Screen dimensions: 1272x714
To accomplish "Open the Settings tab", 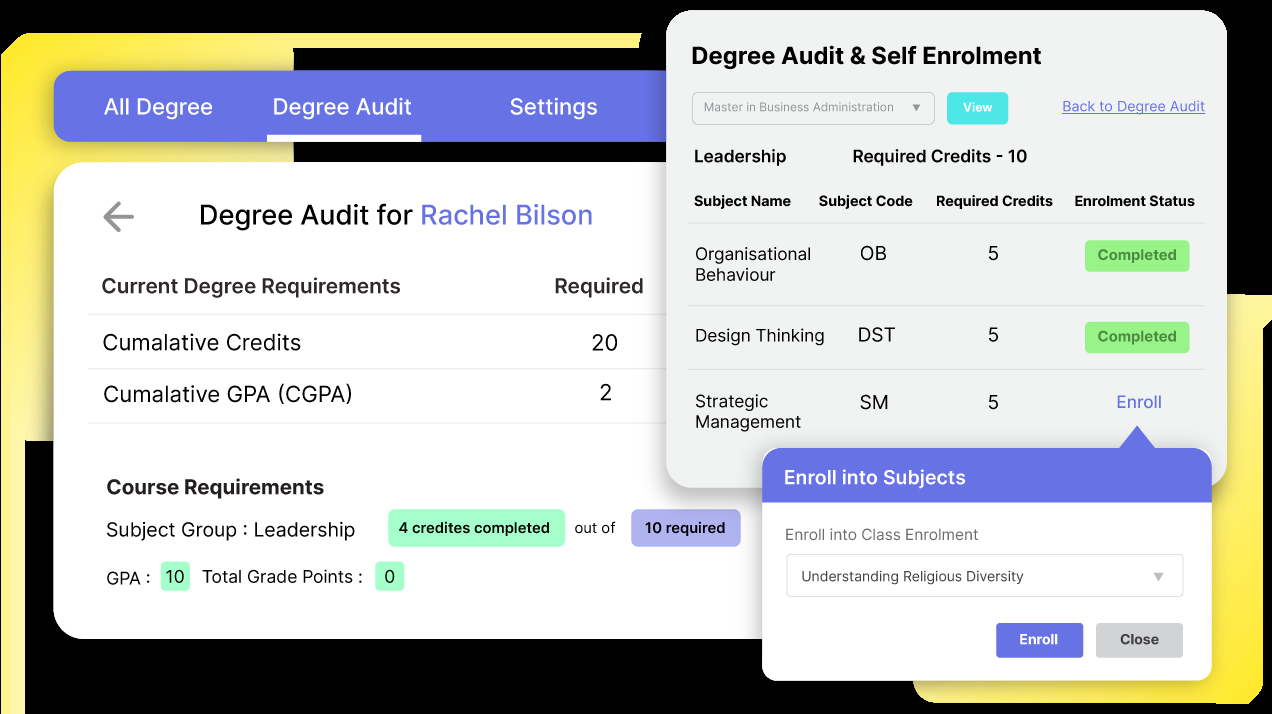I will 554,106.
